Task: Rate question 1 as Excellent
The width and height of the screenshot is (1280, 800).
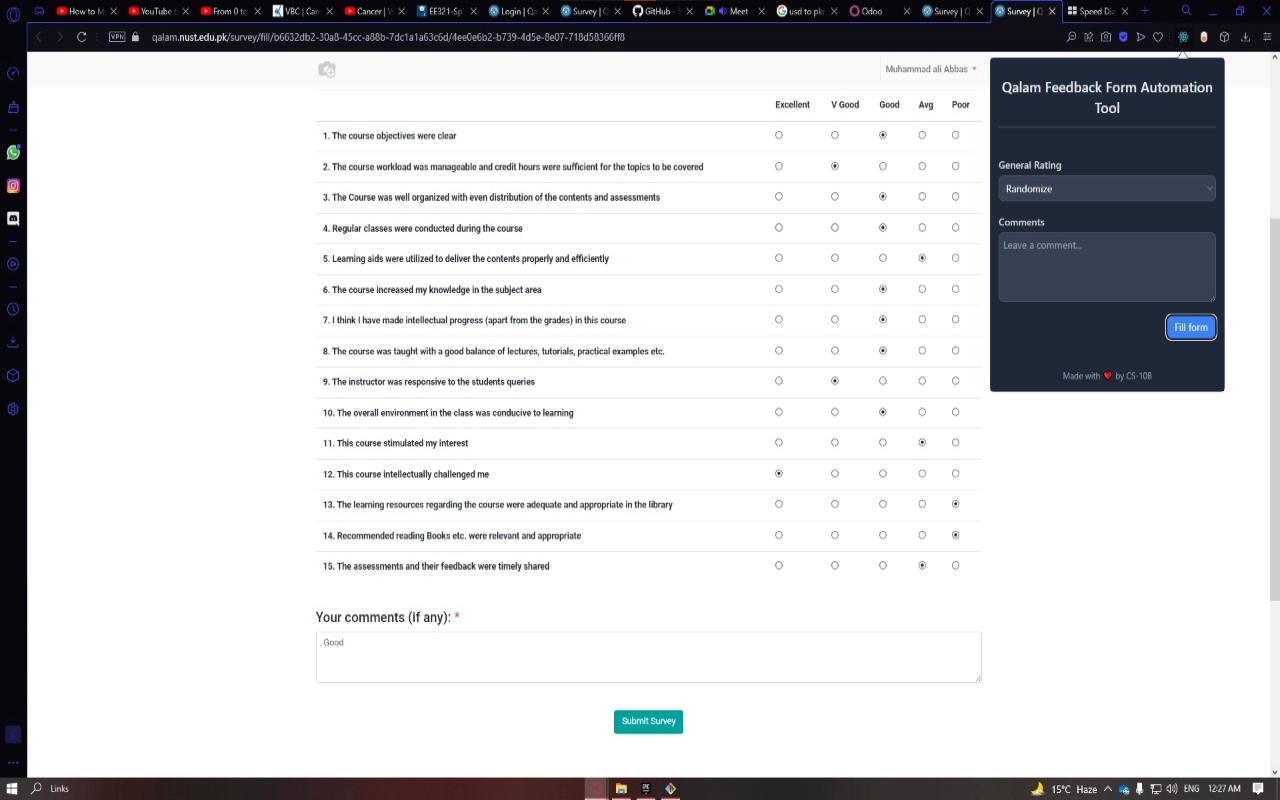Action: [779, 135]
